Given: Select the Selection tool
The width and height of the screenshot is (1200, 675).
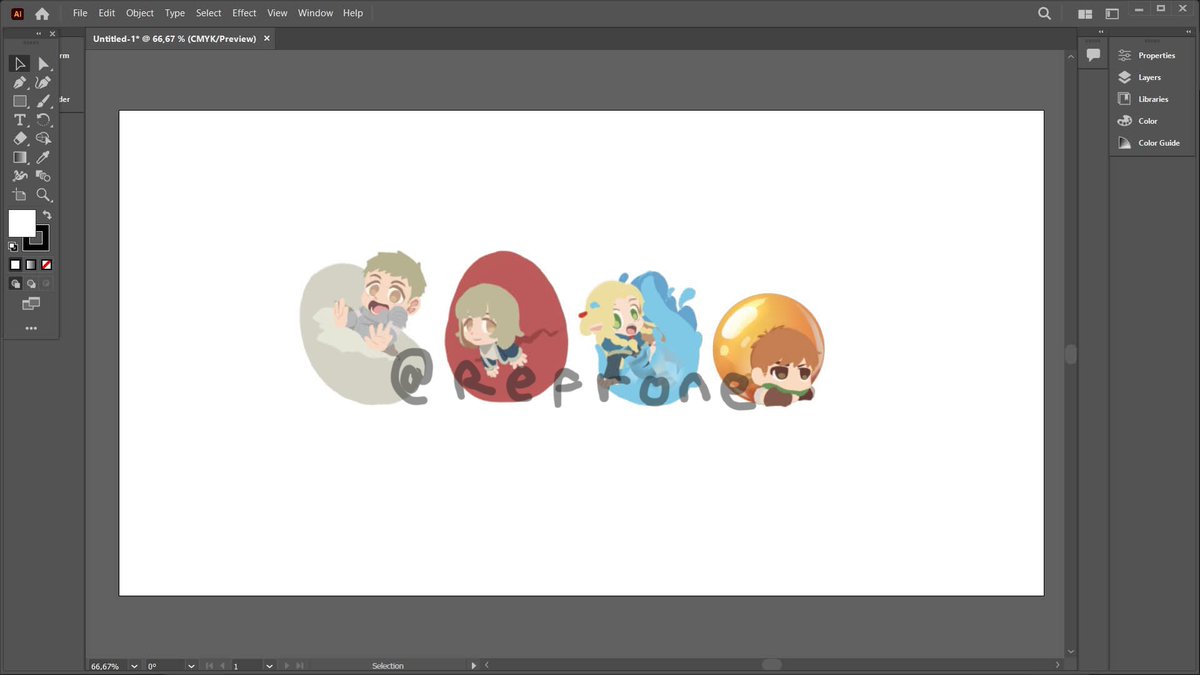Looking at the screenshot, I should tap(19, 63).
